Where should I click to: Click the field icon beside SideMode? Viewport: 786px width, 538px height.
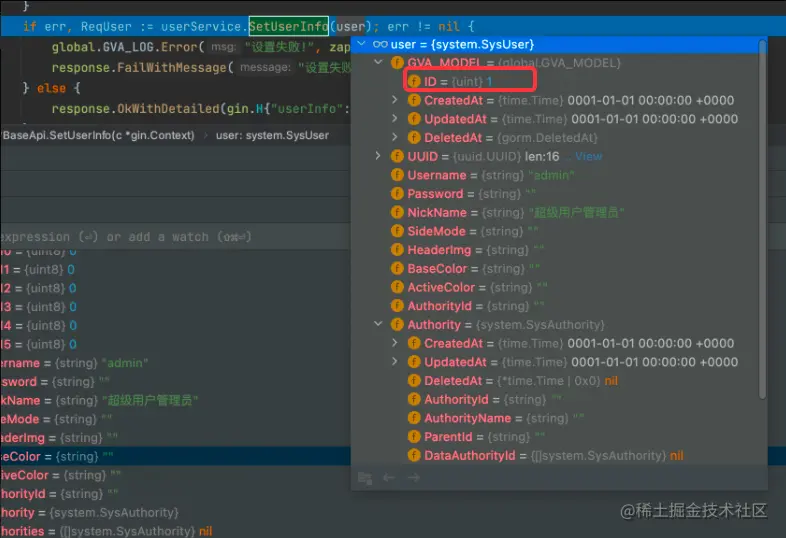tap(397, 231)
